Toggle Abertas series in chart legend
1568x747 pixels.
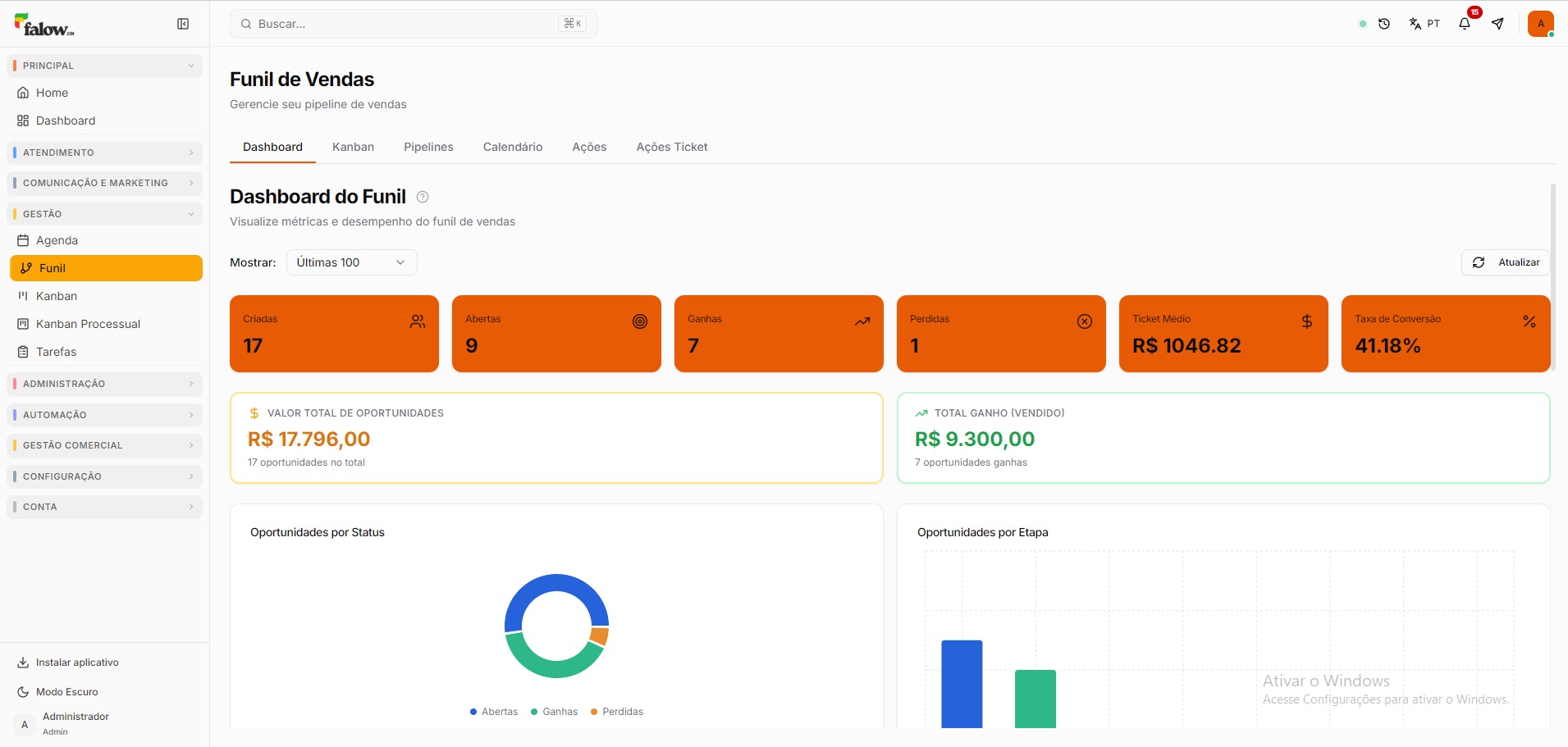494,712
